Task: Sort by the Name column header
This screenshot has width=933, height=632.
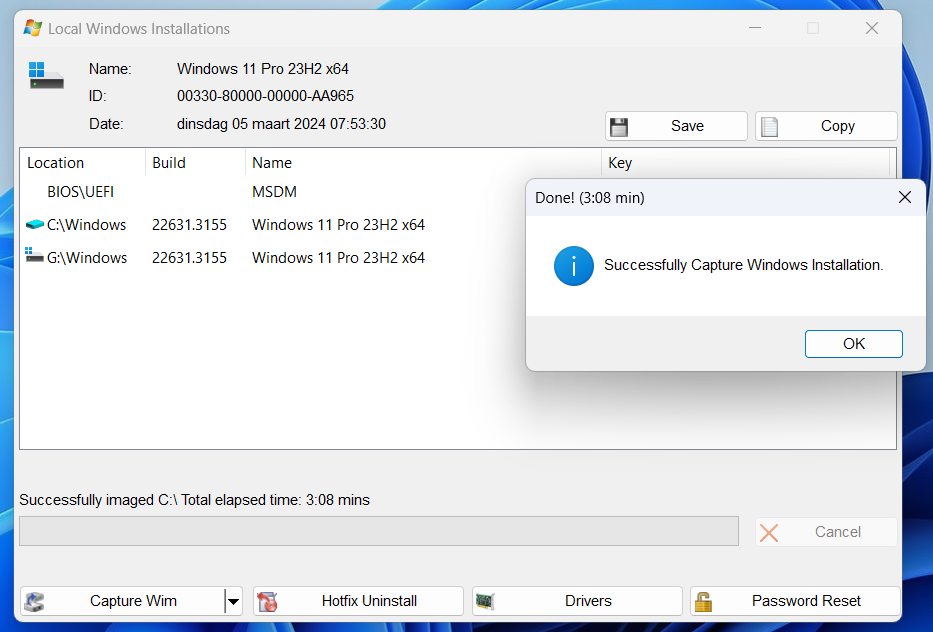Action: (x=423, y=162)
